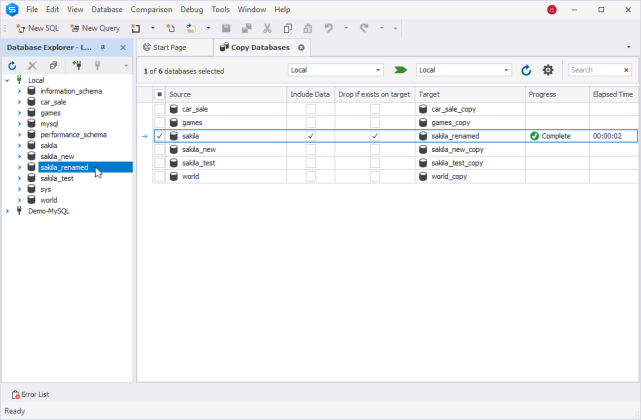Click the green copy direction arrow
Screen dimensions: 641x420
tap(401, 70)
